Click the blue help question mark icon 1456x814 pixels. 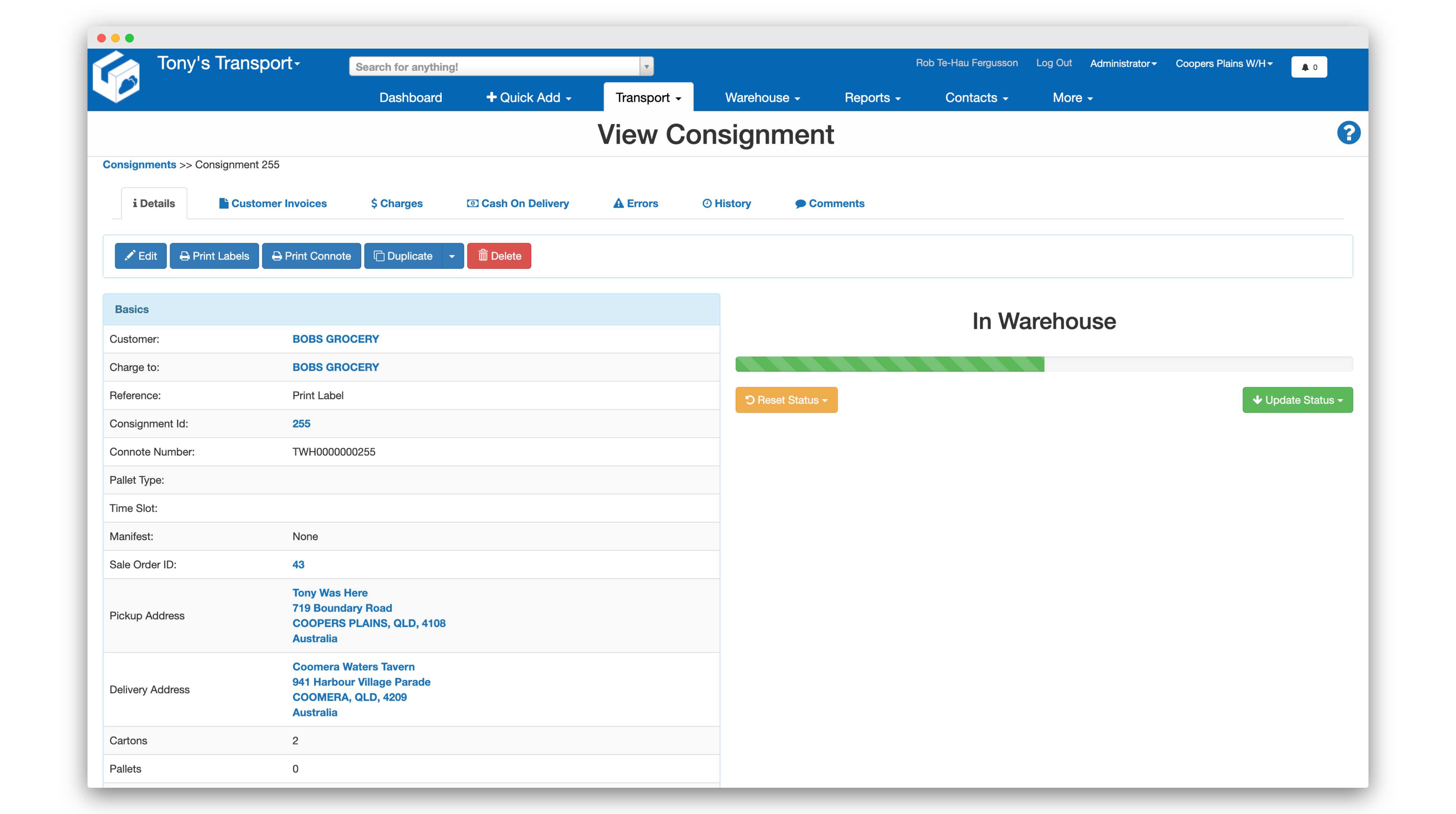pos(1348,133)
